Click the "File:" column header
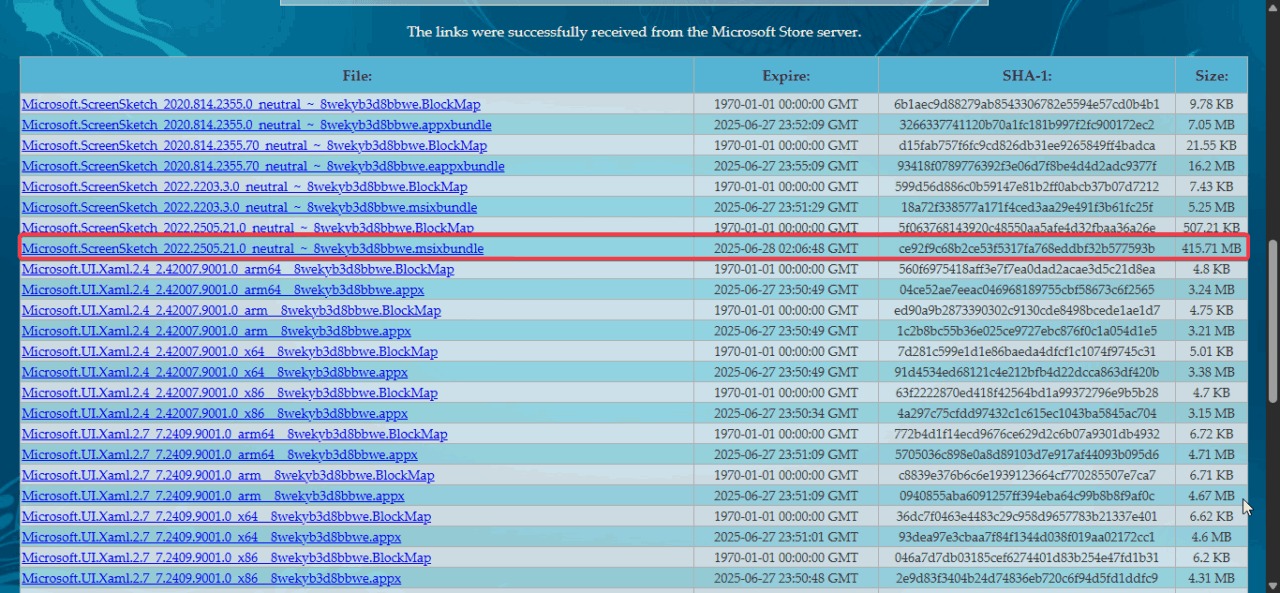Image resolution: width=1280 pixels, height=593 pixels. pos(357,75)
